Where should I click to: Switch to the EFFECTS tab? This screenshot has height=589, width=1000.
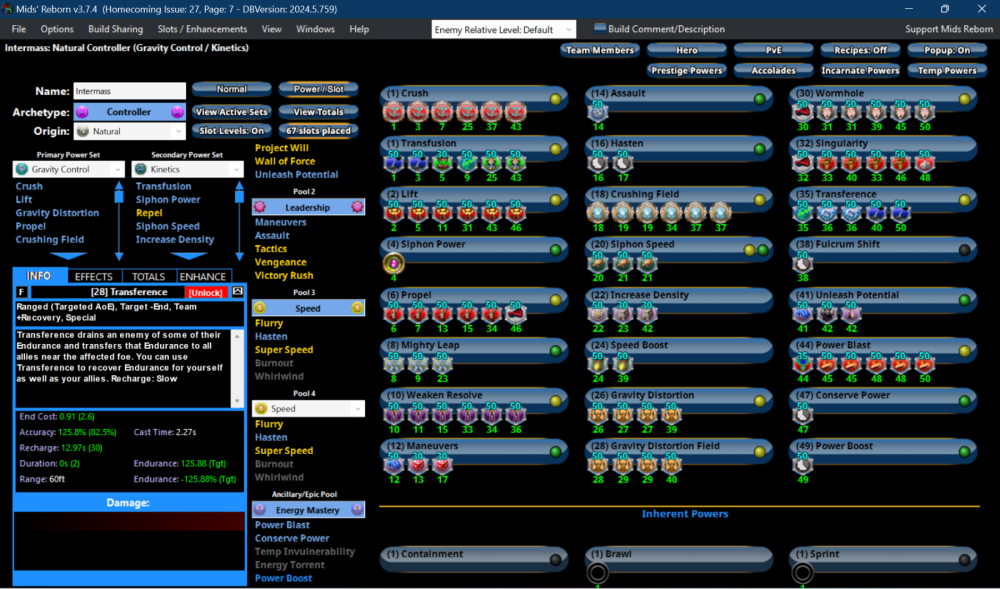pos(94,276)
